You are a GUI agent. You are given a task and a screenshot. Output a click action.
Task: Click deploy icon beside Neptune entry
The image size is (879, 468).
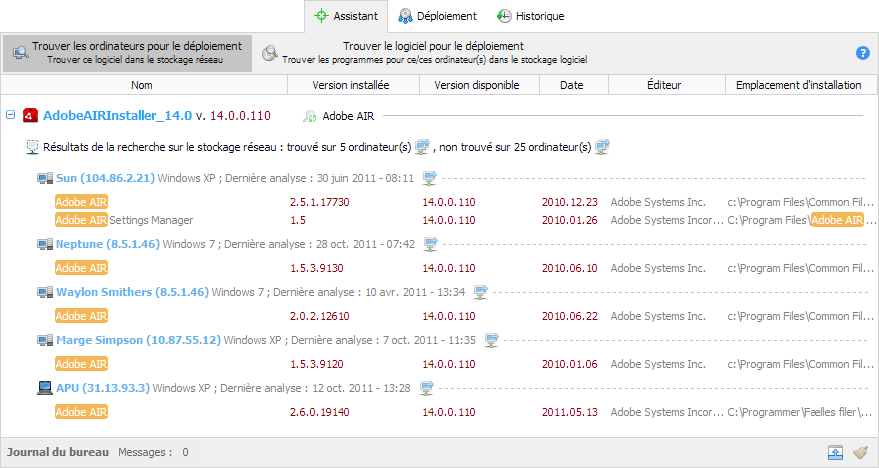[x=430, y=244]
